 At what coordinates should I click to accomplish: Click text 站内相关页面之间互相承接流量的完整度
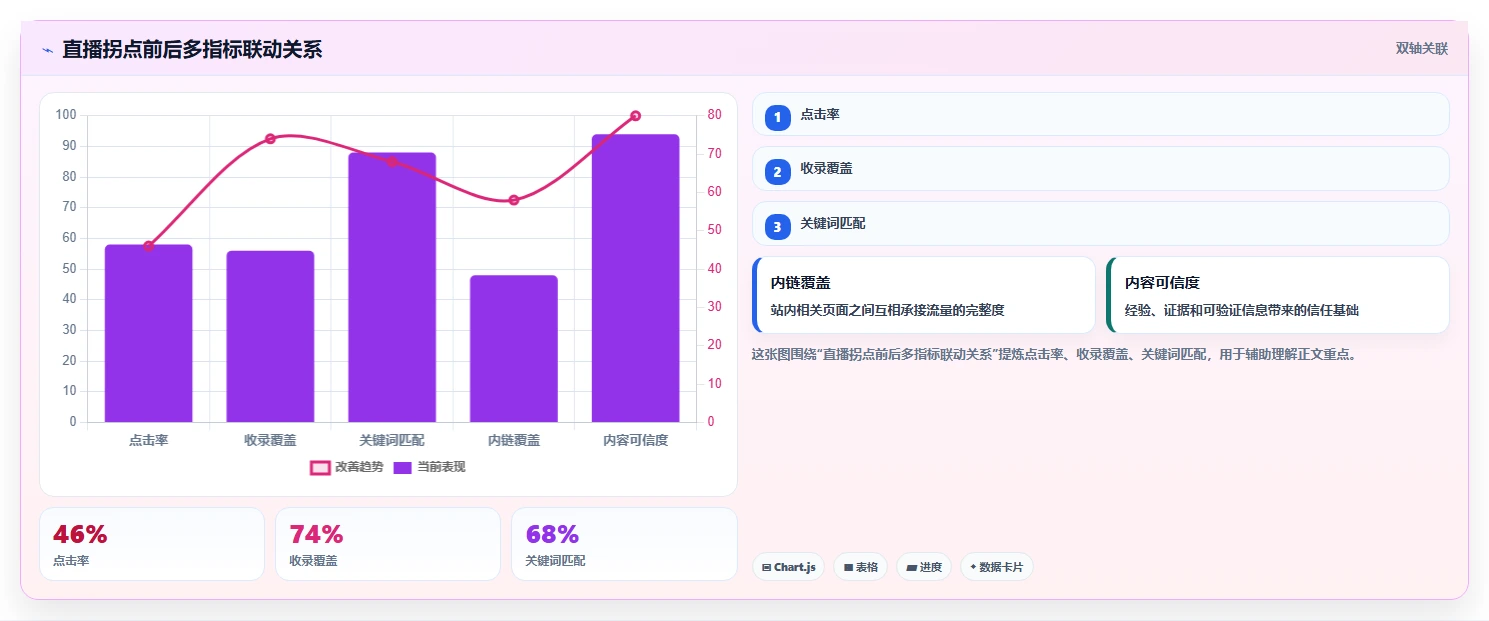(x=887, y=310)
